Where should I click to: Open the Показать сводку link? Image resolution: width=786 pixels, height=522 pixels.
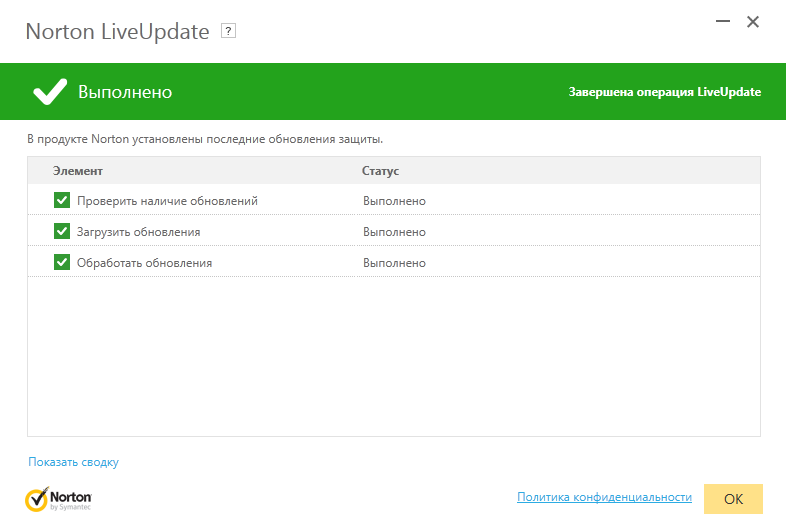coord(73,462)
